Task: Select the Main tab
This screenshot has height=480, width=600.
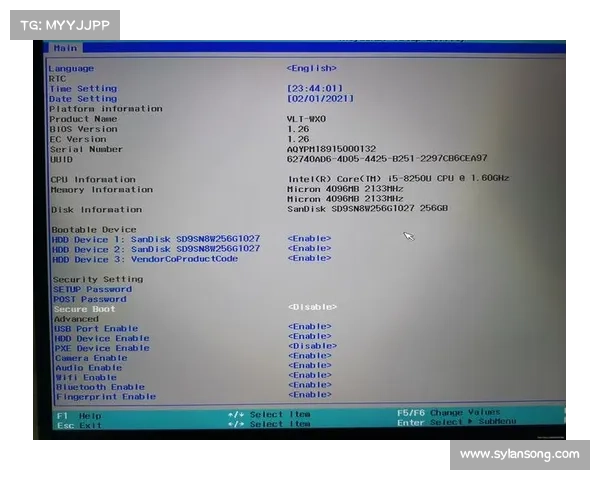Action: click(65, 48)
